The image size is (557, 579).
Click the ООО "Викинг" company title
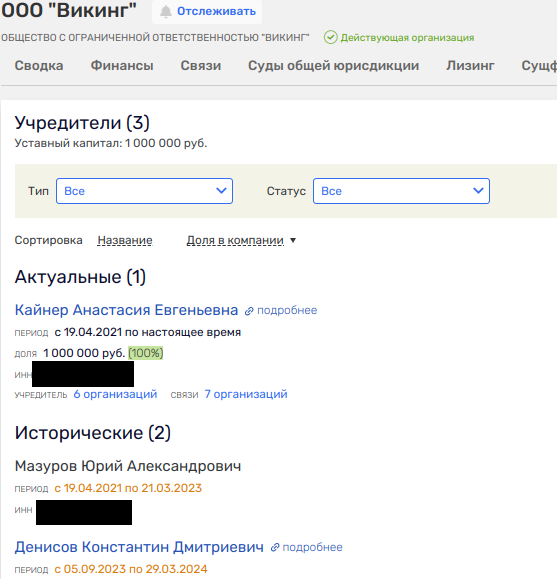(x=69, y=10)
